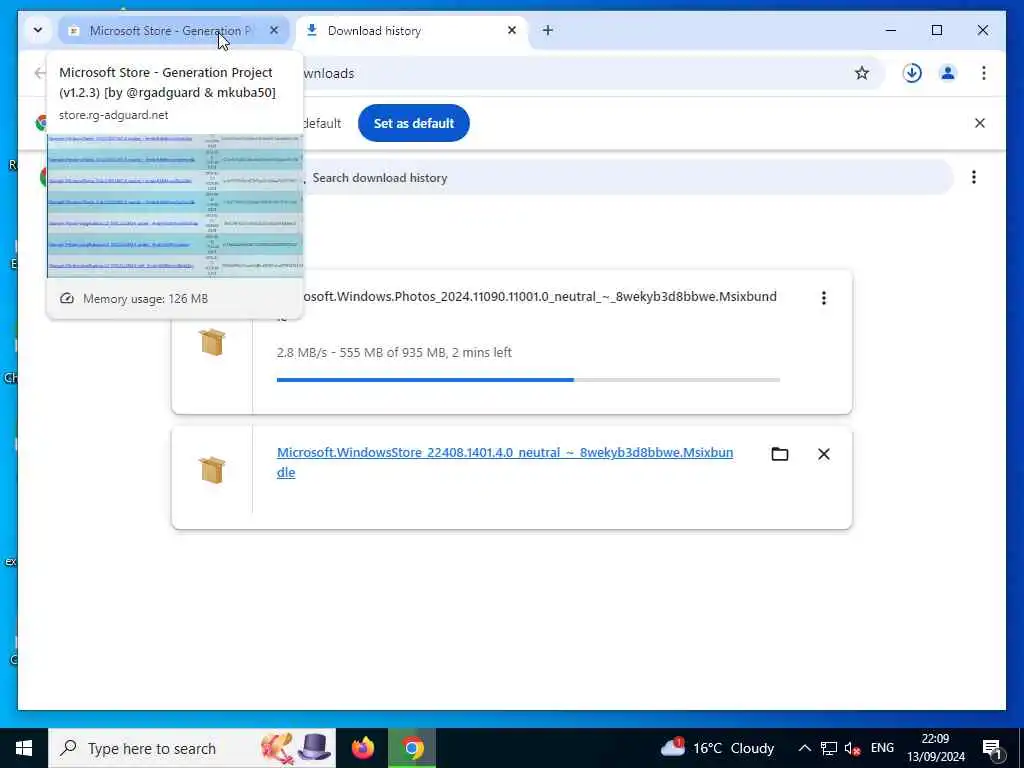
Task: Click the Photos download progress bar
Action: (x=528, y=379)
